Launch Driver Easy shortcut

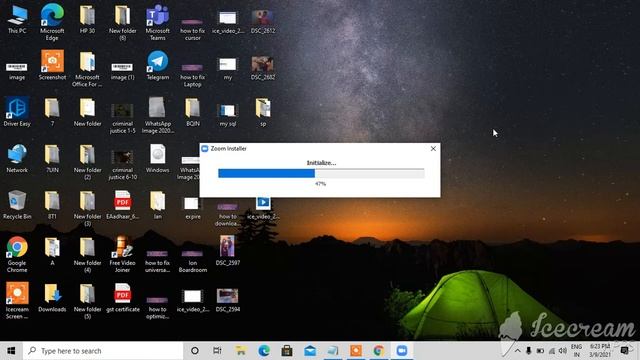17,112
